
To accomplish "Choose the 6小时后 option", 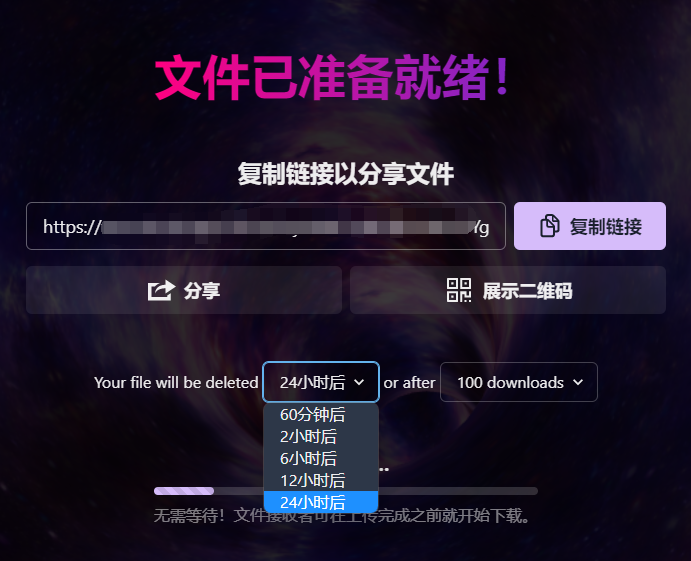I will click(x=321, y=459).
